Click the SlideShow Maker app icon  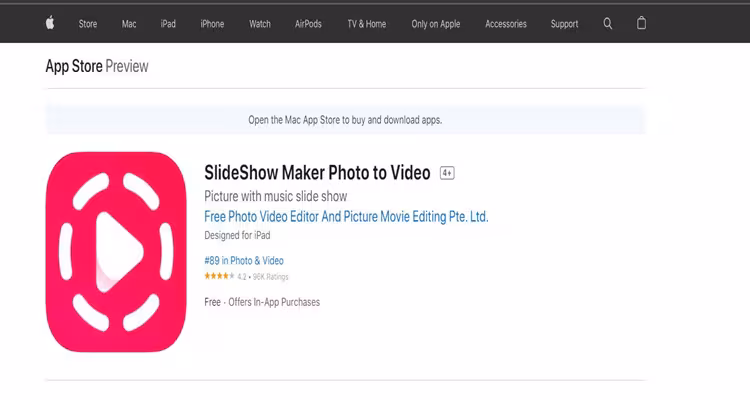(116, 252)
